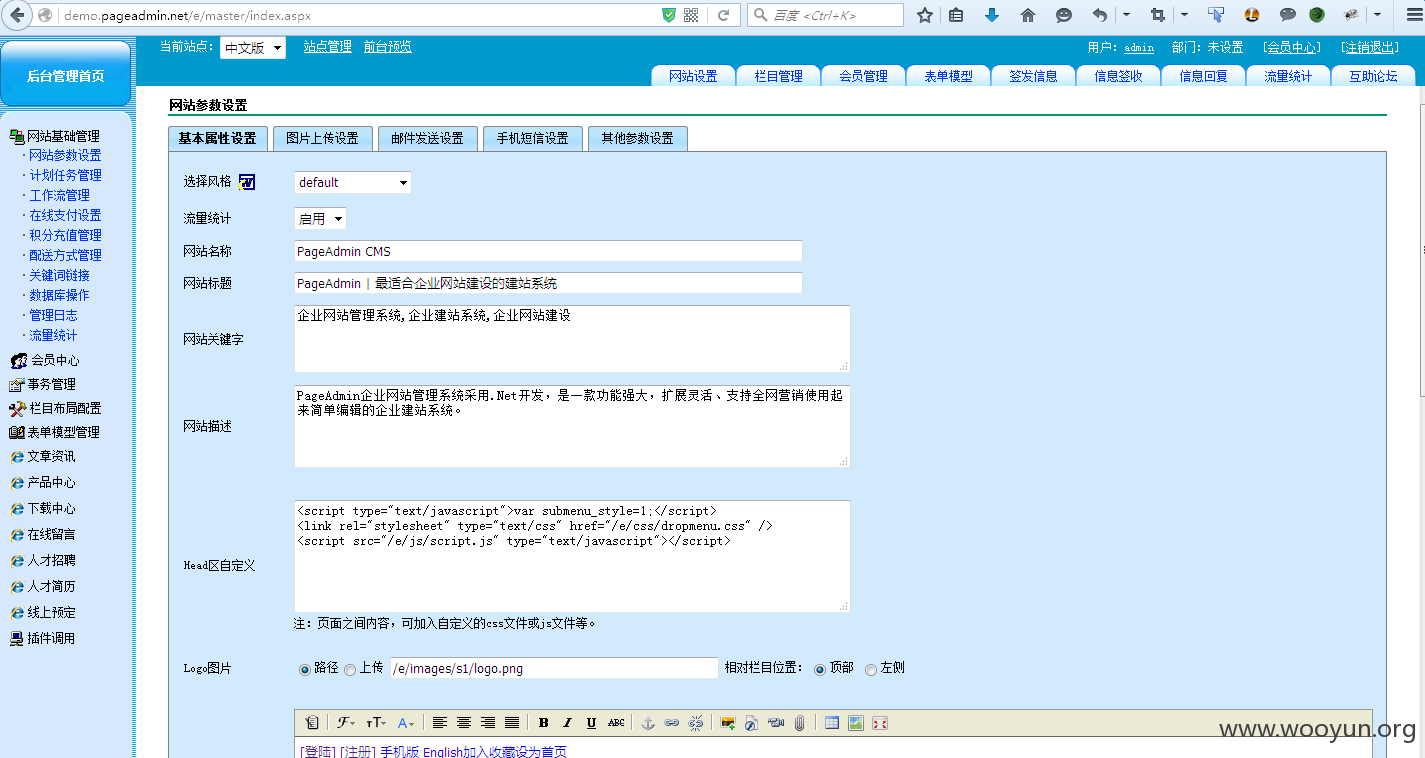Go to browser home page icon
Viewport: 1425px width, 758px height.
(x=1027, y=15)
